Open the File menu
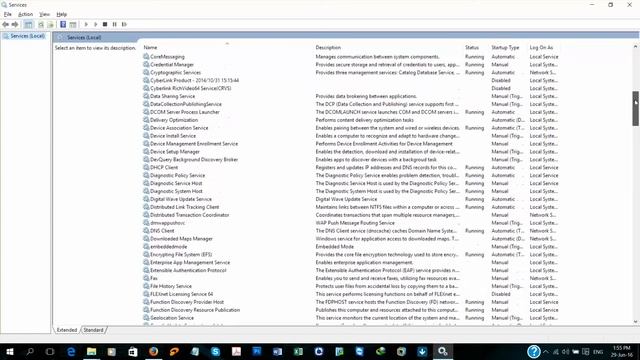Viewport: 640px width, 360px height. [8, 14]
